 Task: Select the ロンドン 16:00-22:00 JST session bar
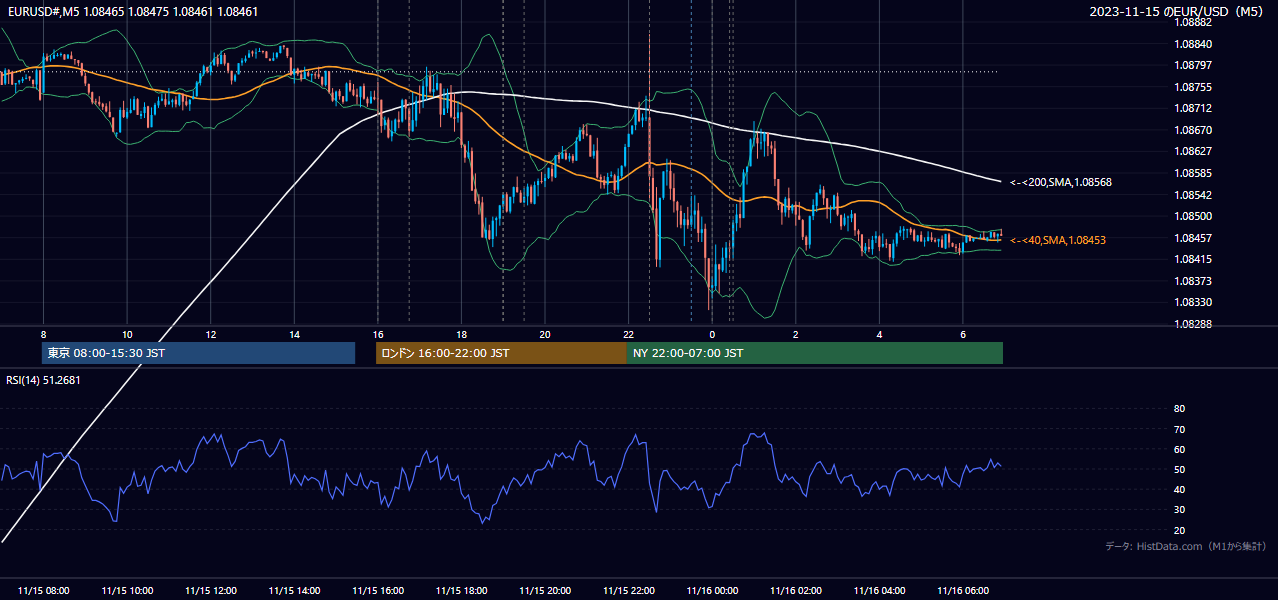pyautogui.click(x=501, y=353)
